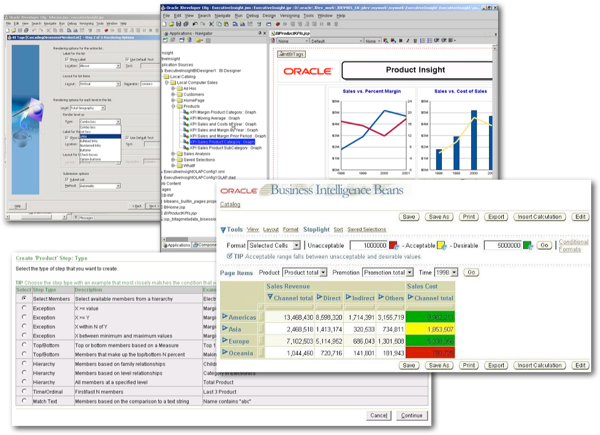Collapse the Products folder in Navigator
Viewport: 600px width, 435px height.
(173, 106)
